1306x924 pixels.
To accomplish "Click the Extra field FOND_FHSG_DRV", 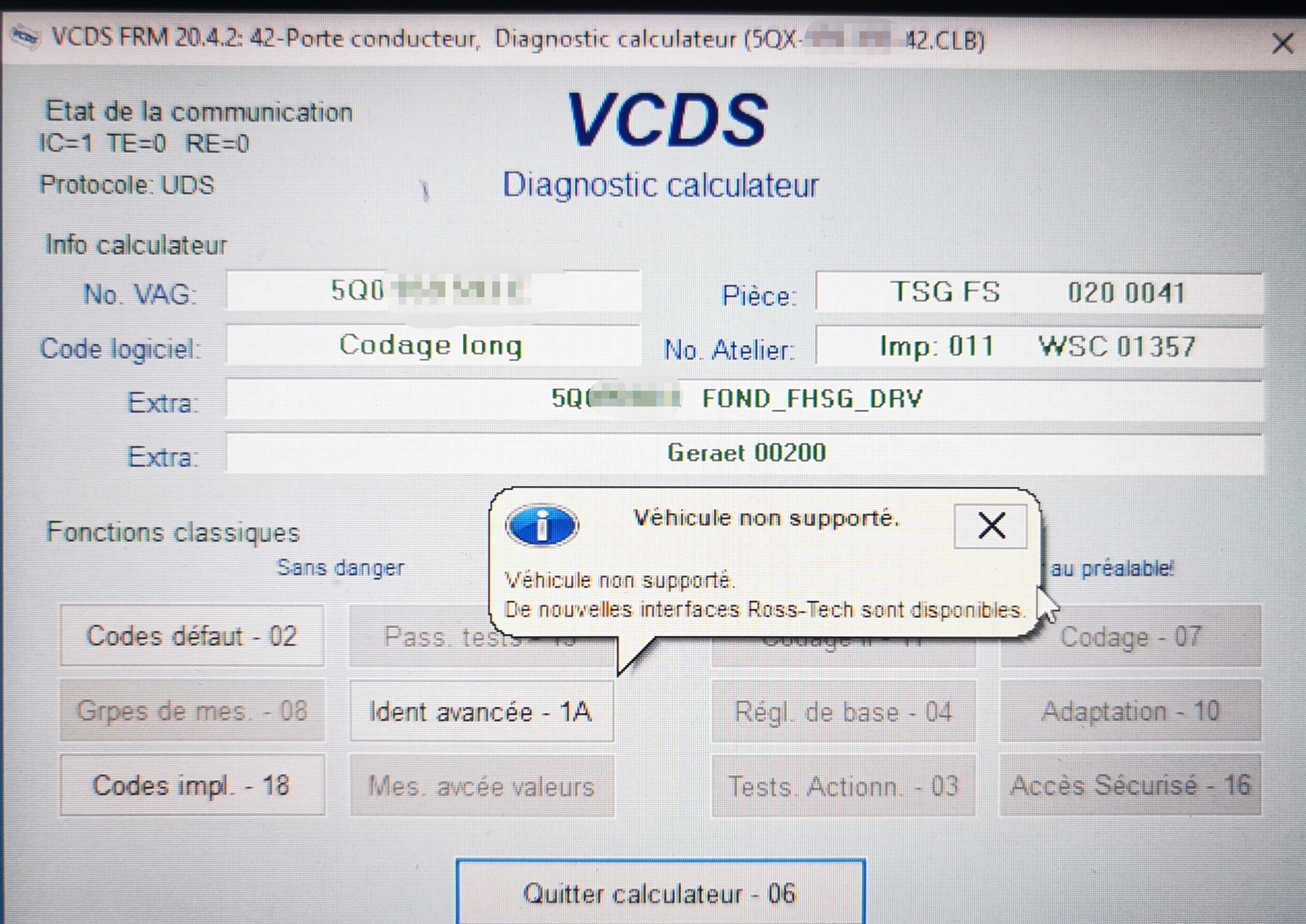I will click(x=745, y=400).
